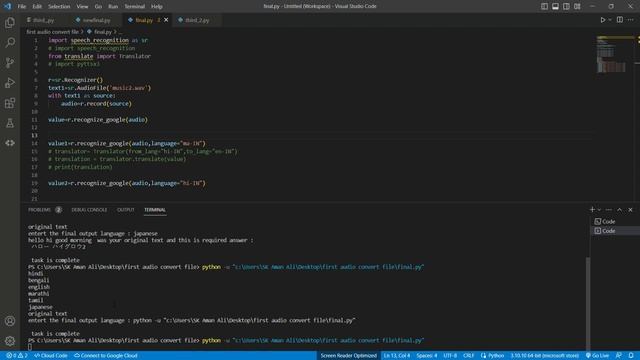The image size is (640, 360).
Task: Start Go Live server
Action: click(598, 356)
